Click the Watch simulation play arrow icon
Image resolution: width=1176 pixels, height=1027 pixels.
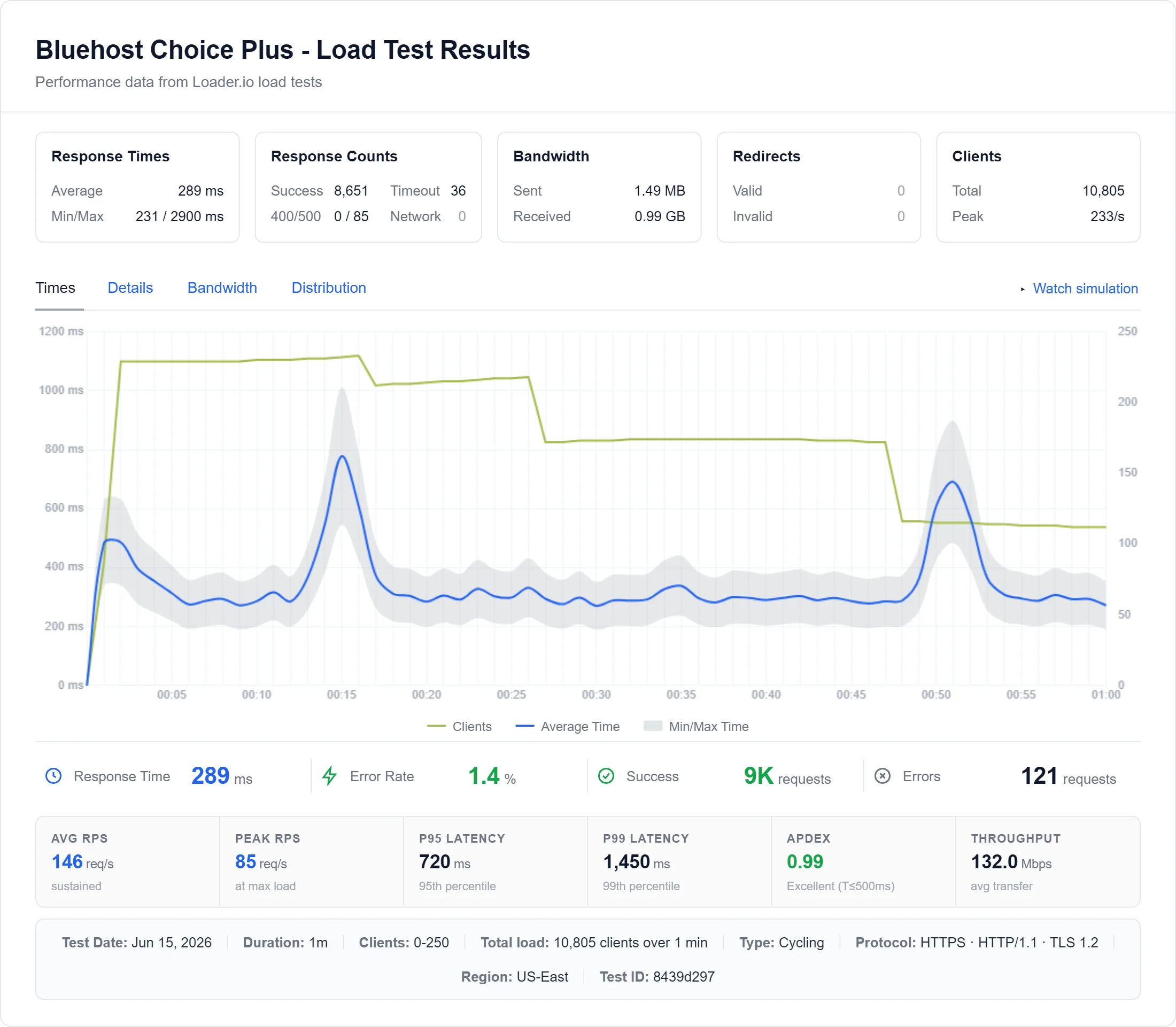[1023, 290]
